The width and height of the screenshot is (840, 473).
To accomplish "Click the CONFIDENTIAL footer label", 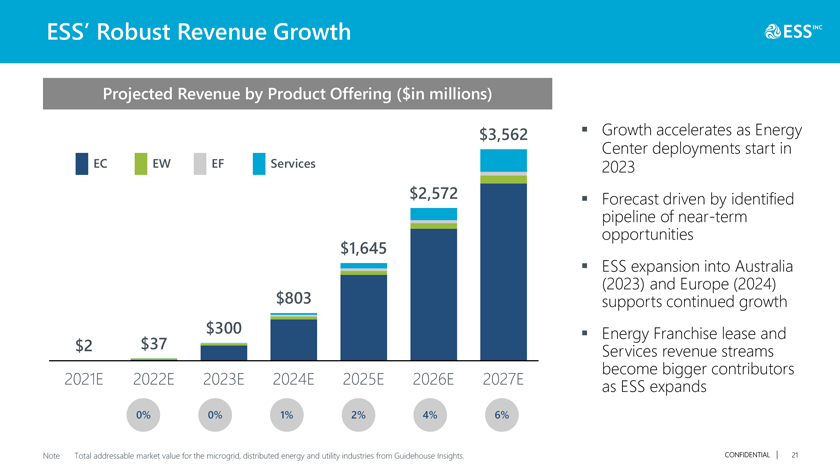I will click(x=747, y=455).
